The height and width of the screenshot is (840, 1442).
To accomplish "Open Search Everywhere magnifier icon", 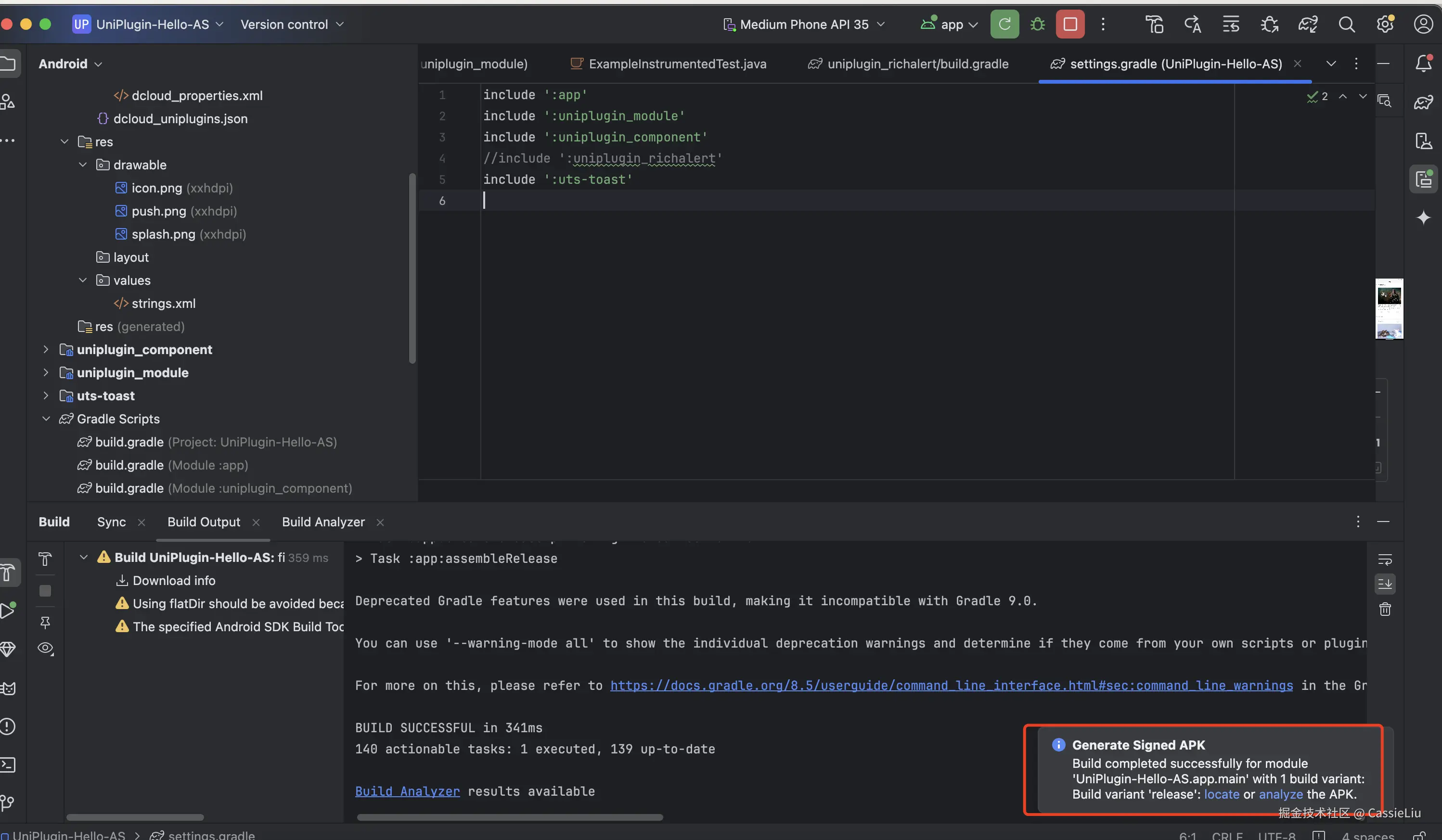I will 1346,25.
